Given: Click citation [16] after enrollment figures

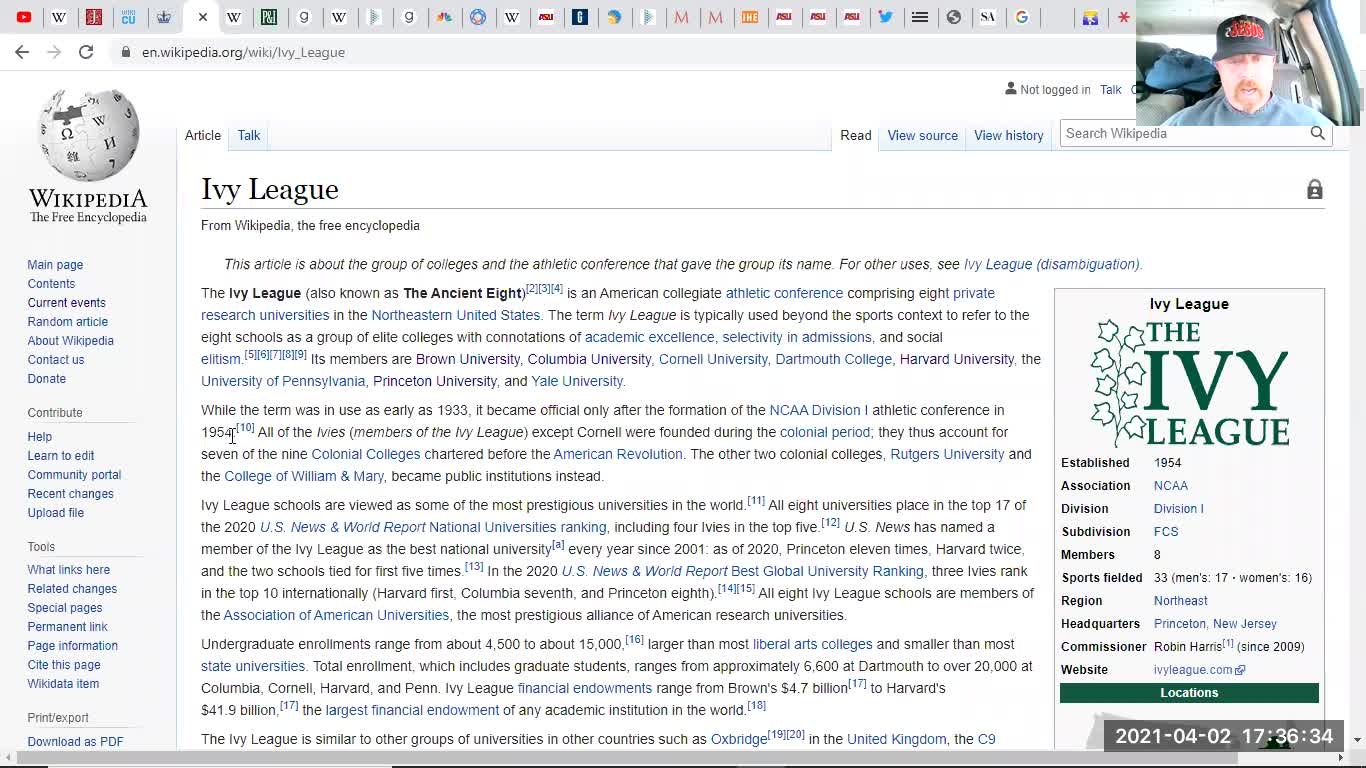Looking at the screenshot, I should pos(635,639).
